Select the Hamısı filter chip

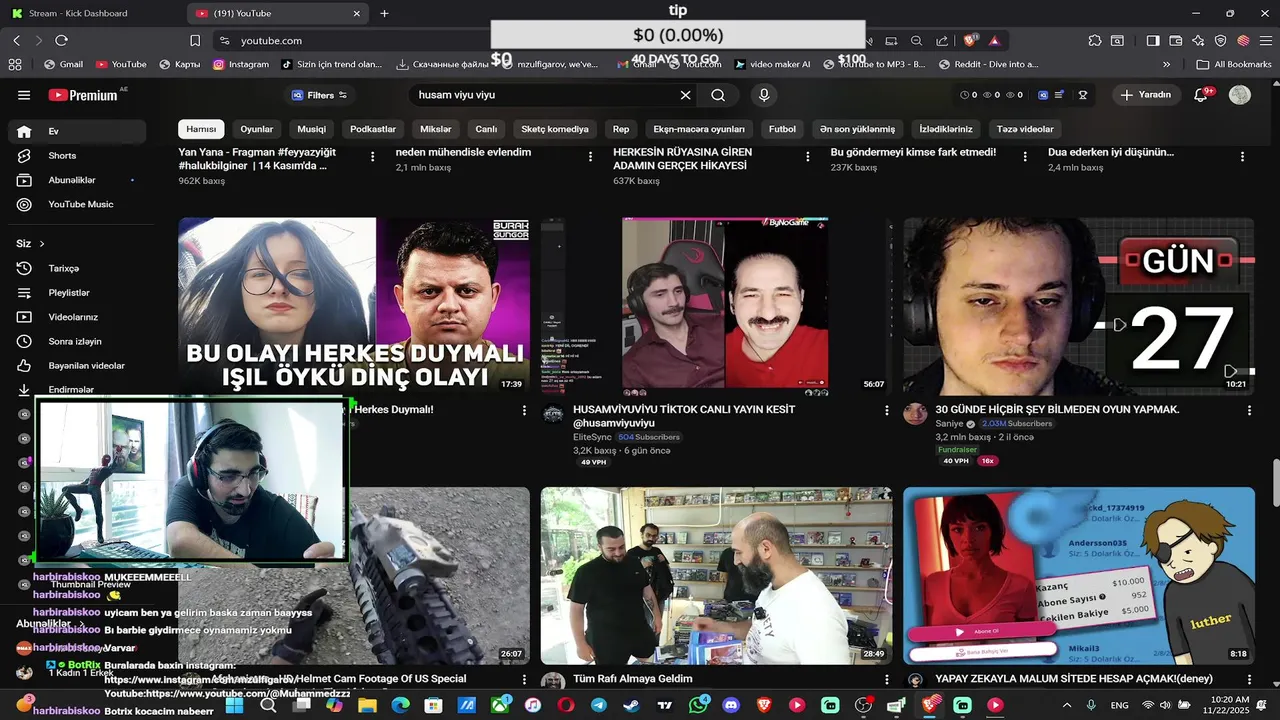[x=201, y=129]
